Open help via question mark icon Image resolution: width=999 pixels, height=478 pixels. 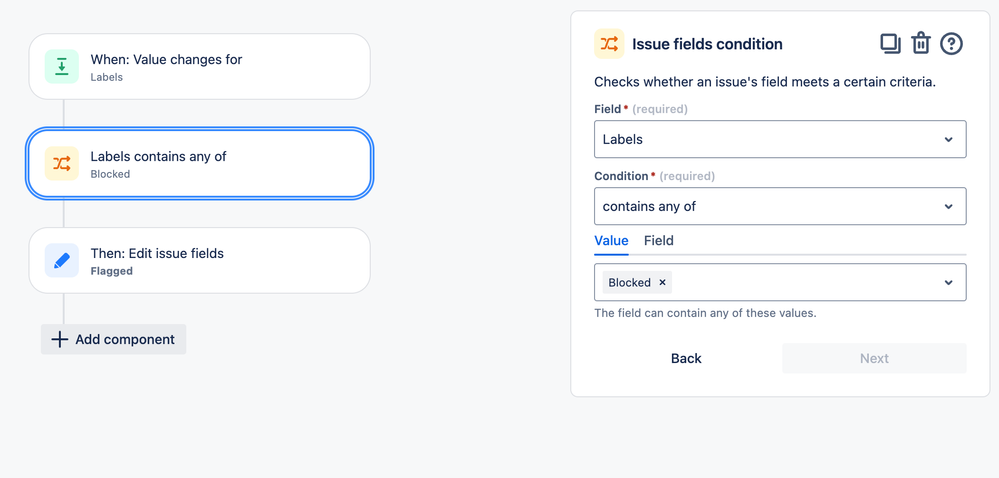point(951,43)
